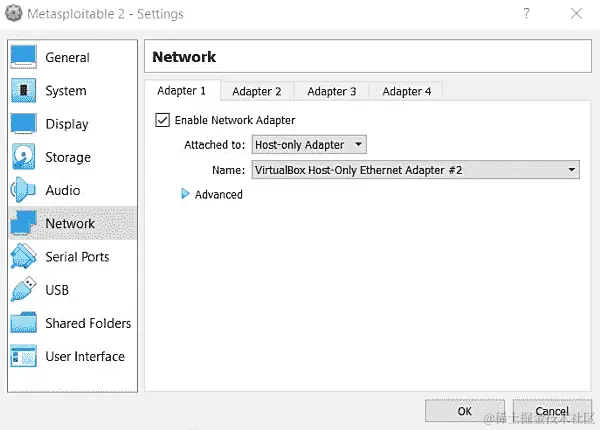Open the adapter Name combo box

coord(416,169)
